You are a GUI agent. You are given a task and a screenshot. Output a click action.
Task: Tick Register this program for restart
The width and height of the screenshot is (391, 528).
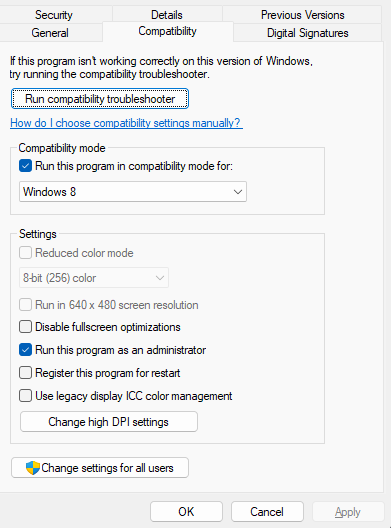click(x=26, y=373)
